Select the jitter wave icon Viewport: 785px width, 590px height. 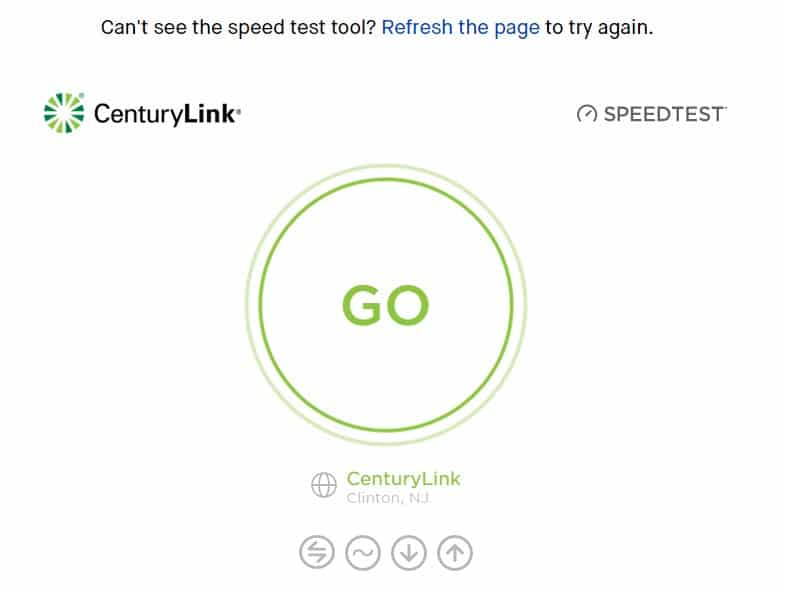(x=362, y=552)
